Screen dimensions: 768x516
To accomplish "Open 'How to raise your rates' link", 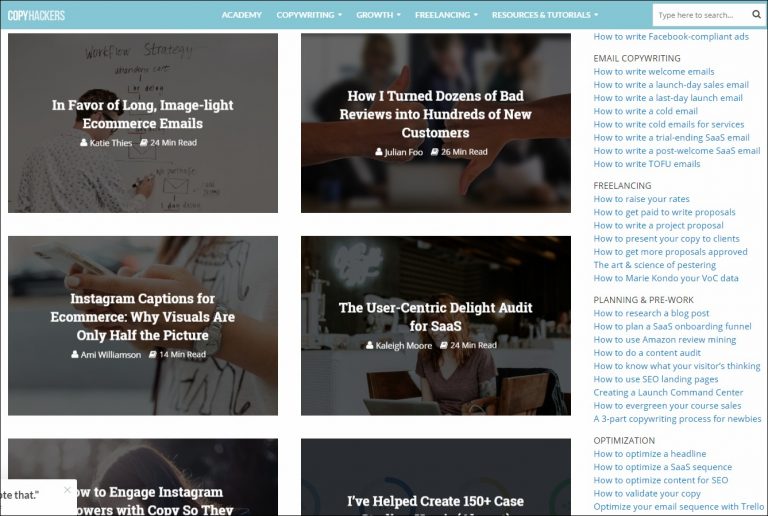I will (x=641, y=199).
